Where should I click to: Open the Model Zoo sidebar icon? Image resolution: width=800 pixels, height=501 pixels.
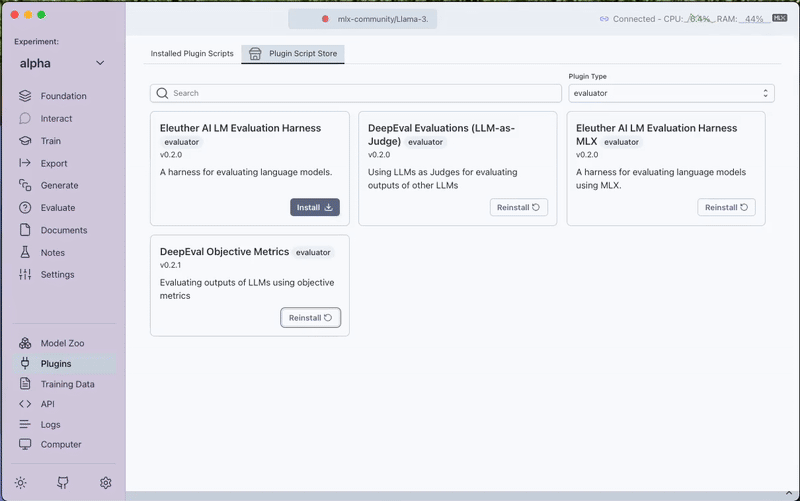coord(25,343)
